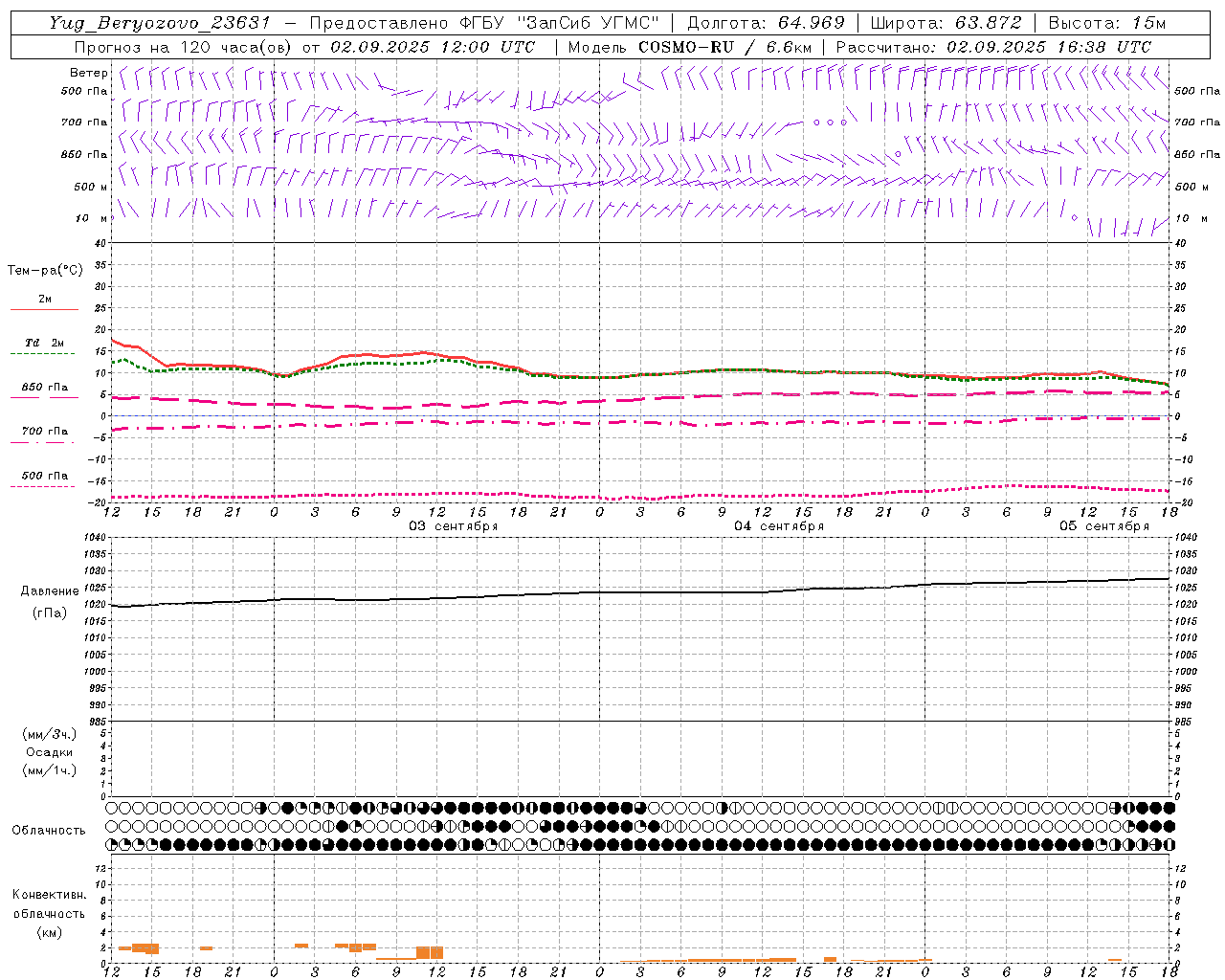
Task: Select the Осадки precipitation label
Action: coord(50,752)
